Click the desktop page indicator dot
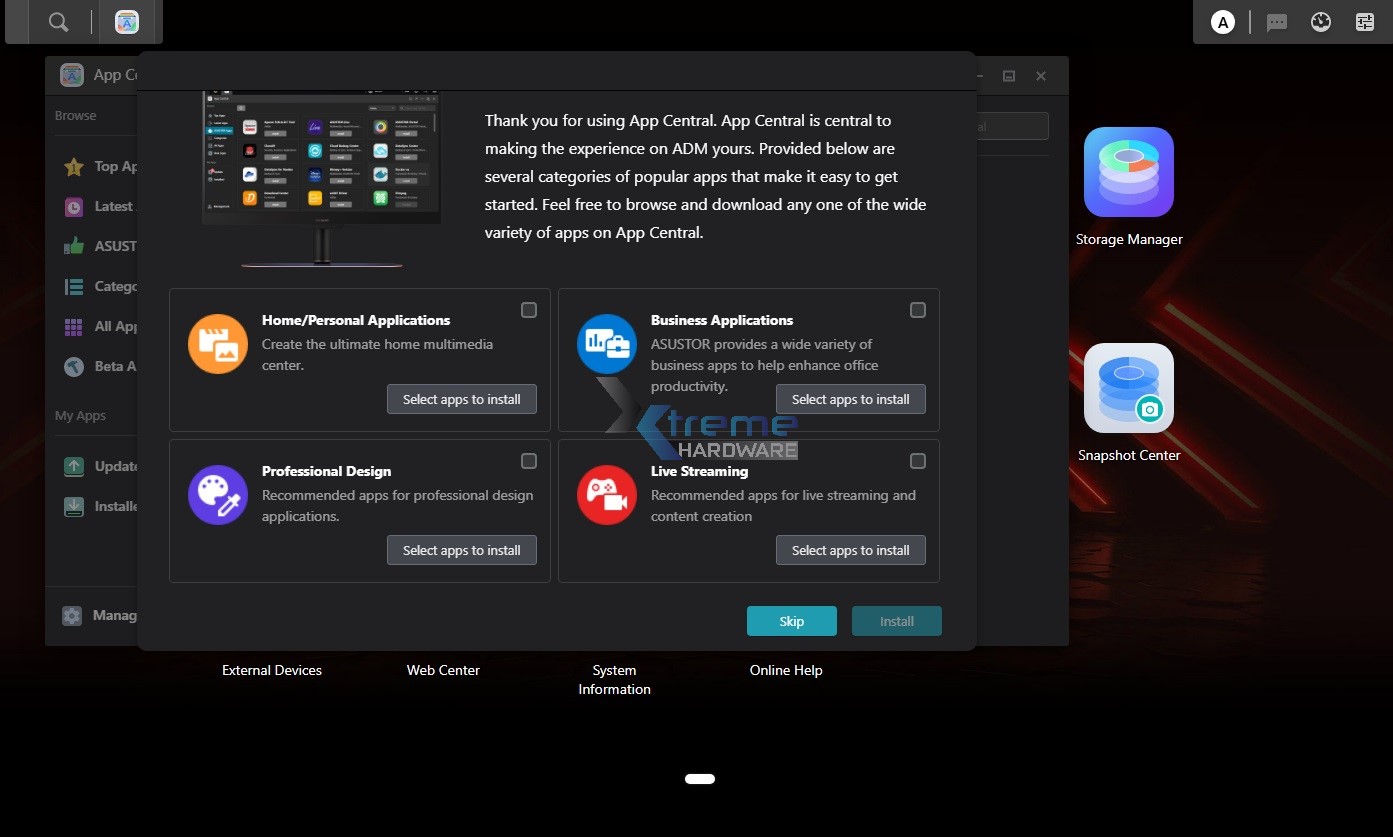The height and width of the screenshot is (837, 1393). point(700,779)
